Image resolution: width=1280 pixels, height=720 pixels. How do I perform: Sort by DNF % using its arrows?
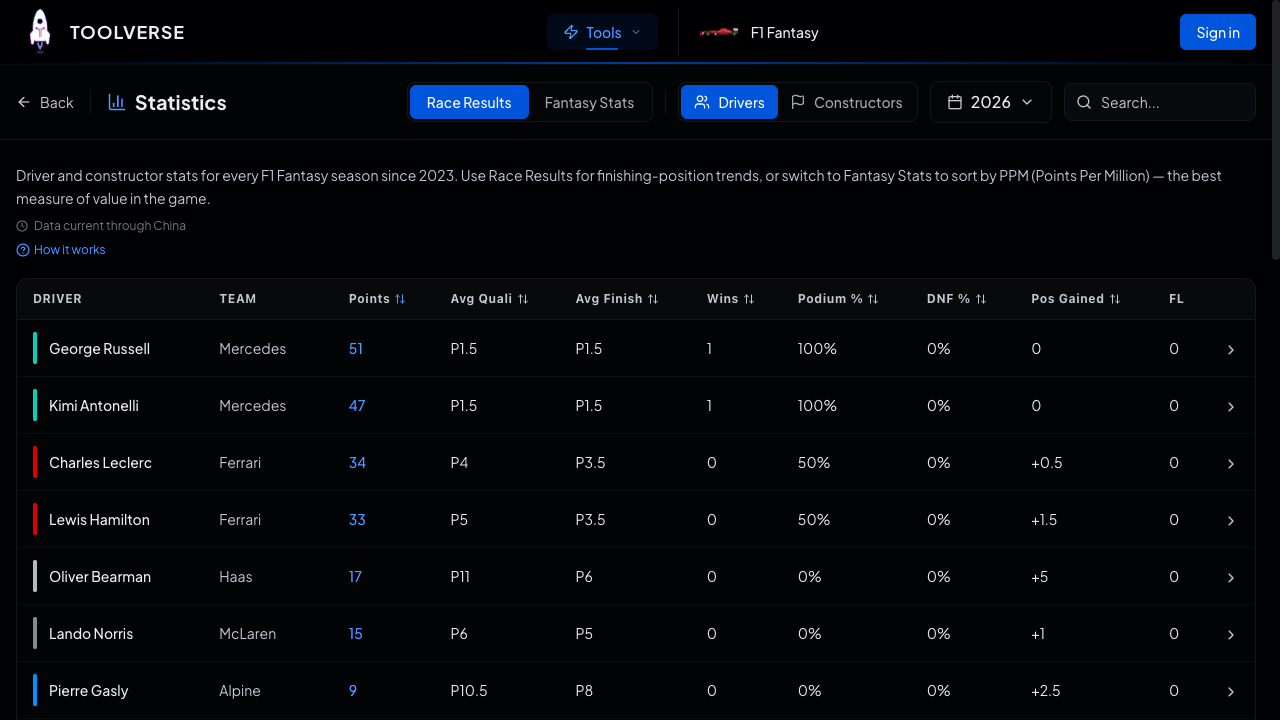tap(981, 299)
